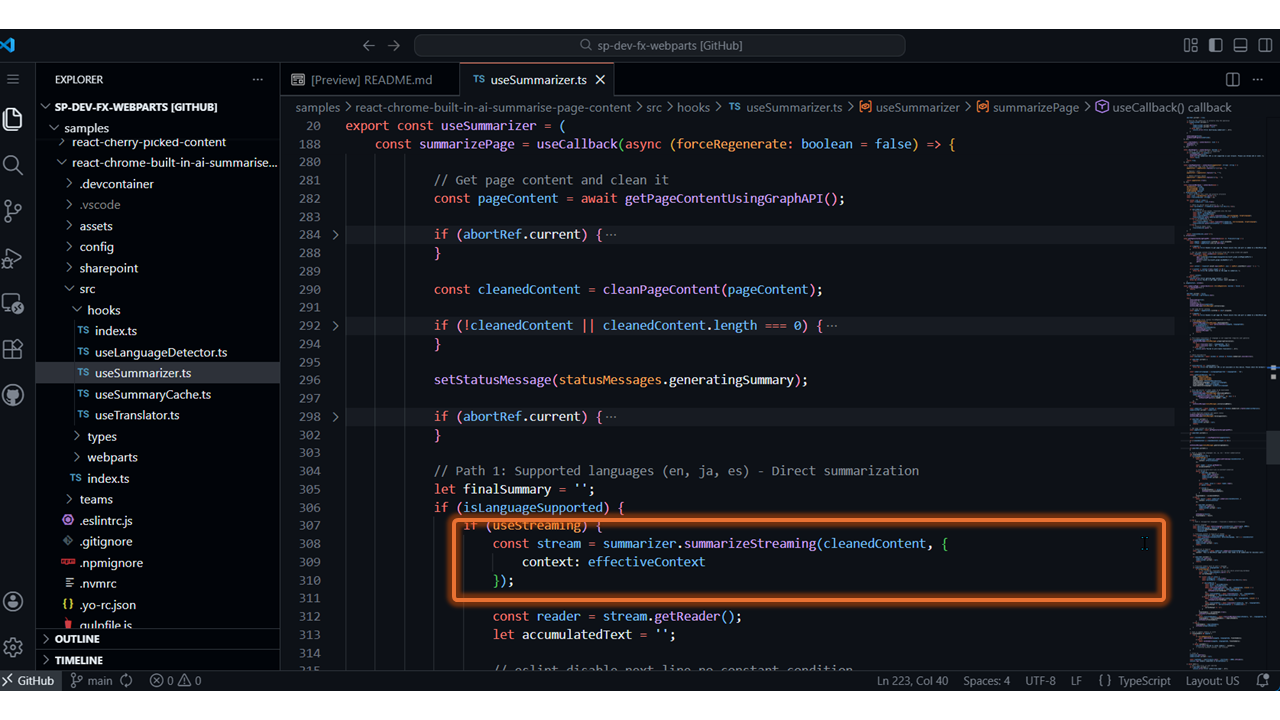Expand the folded region at line 284
1280x720 pixels.
(335, 235)
